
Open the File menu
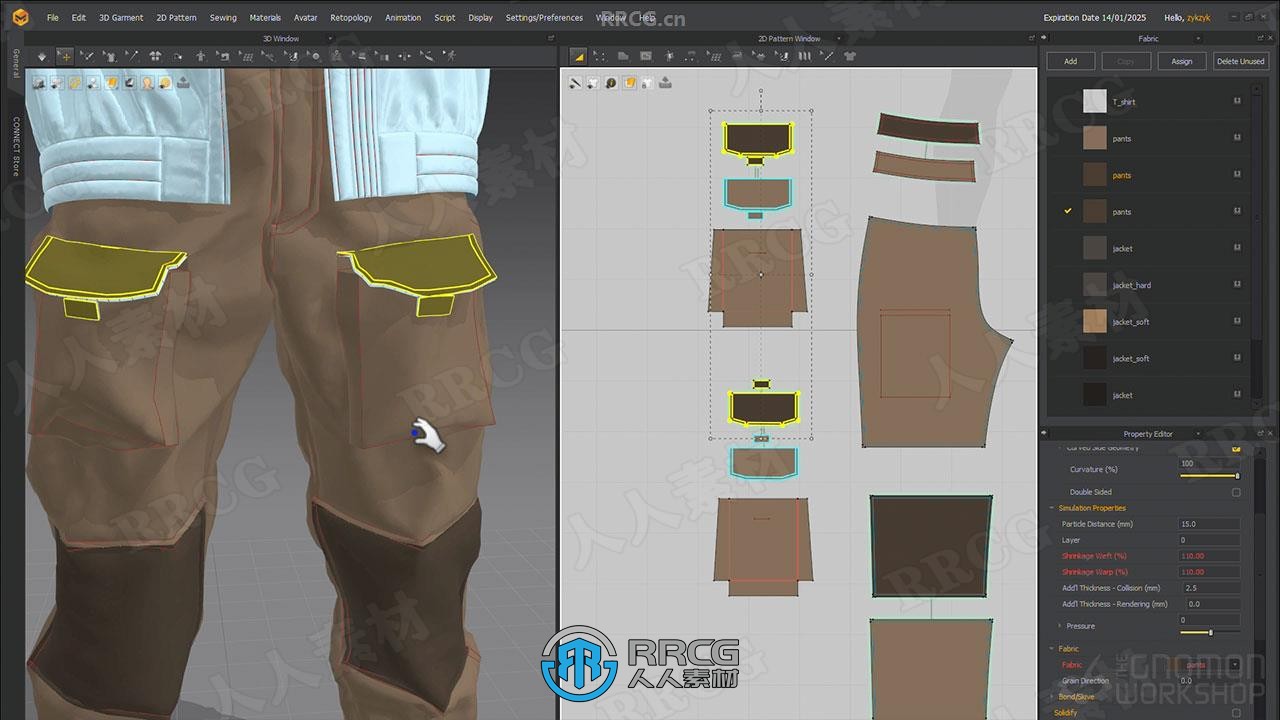52,17
